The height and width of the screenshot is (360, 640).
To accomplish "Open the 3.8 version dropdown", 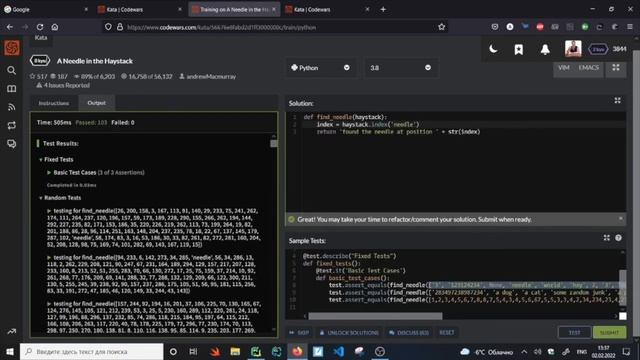I will [400, 68].
